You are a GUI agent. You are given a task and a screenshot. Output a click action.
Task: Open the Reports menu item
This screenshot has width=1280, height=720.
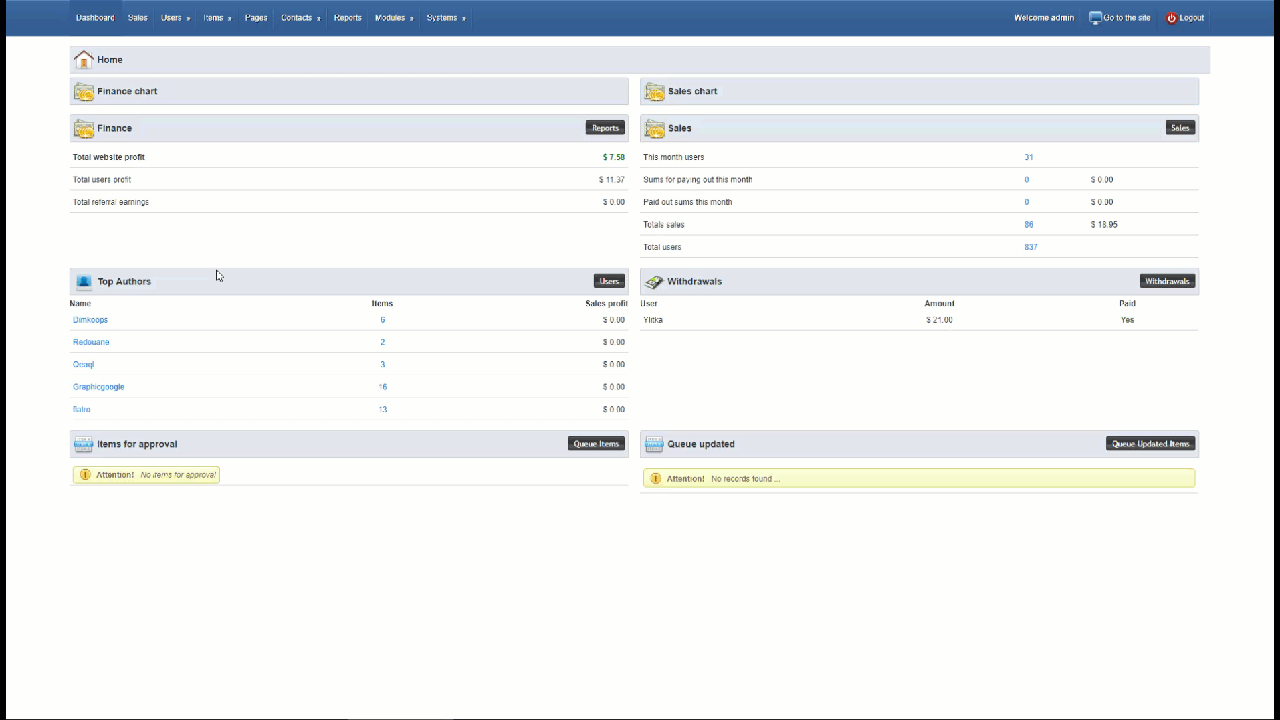(x=347, y=18)
